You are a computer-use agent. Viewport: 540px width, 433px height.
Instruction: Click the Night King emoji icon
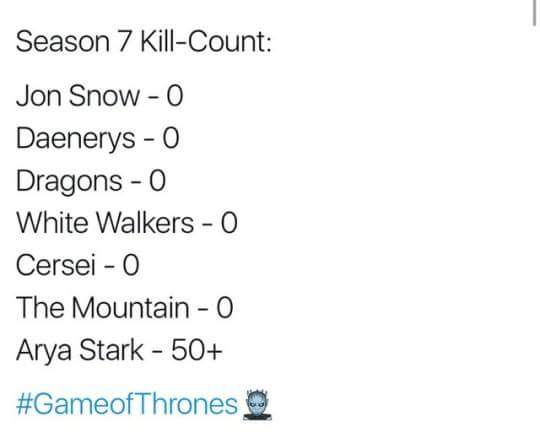pos(257,405)
